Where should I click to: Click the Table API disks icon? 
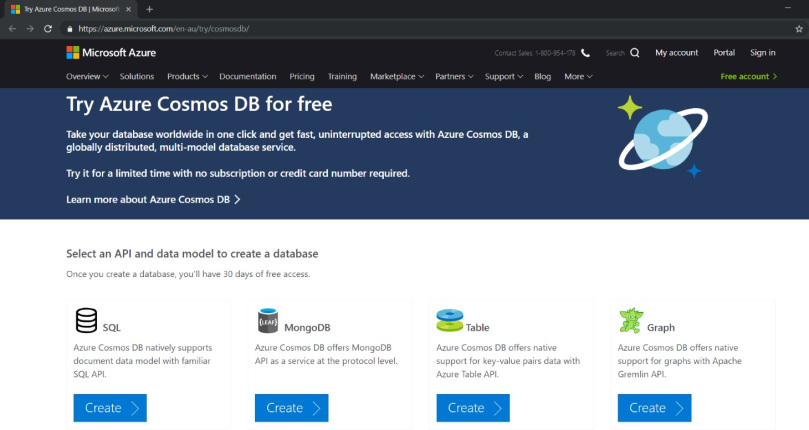[x=449, y=321]
